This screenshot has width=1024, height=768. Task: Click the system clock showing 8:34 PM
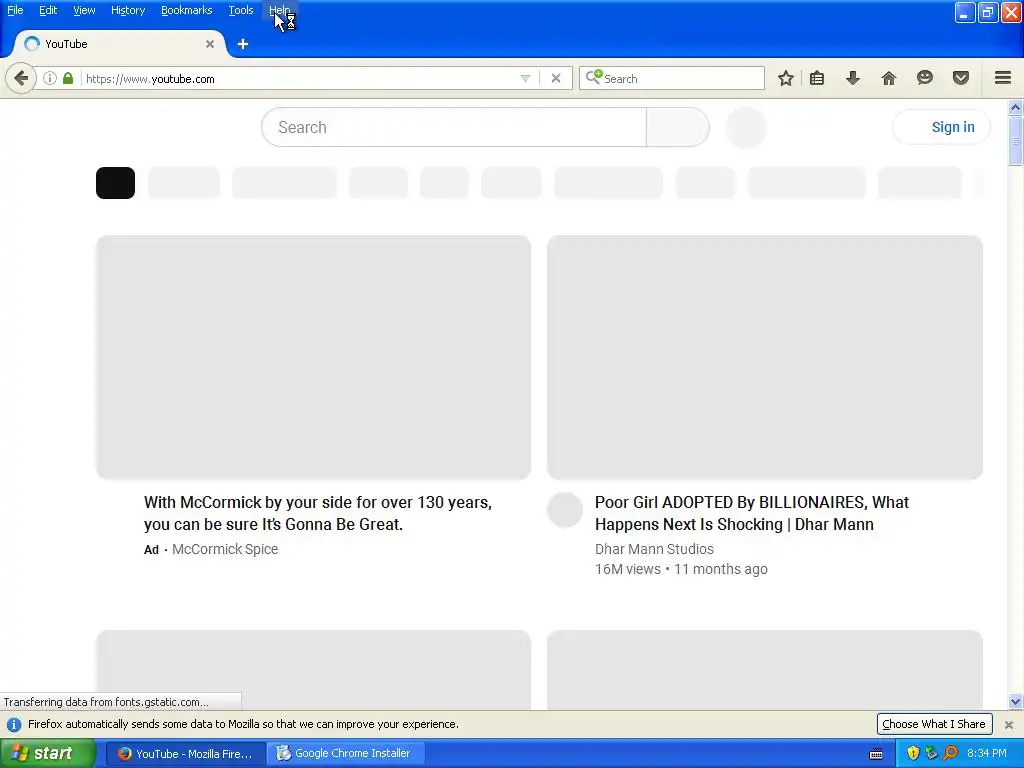987,754
